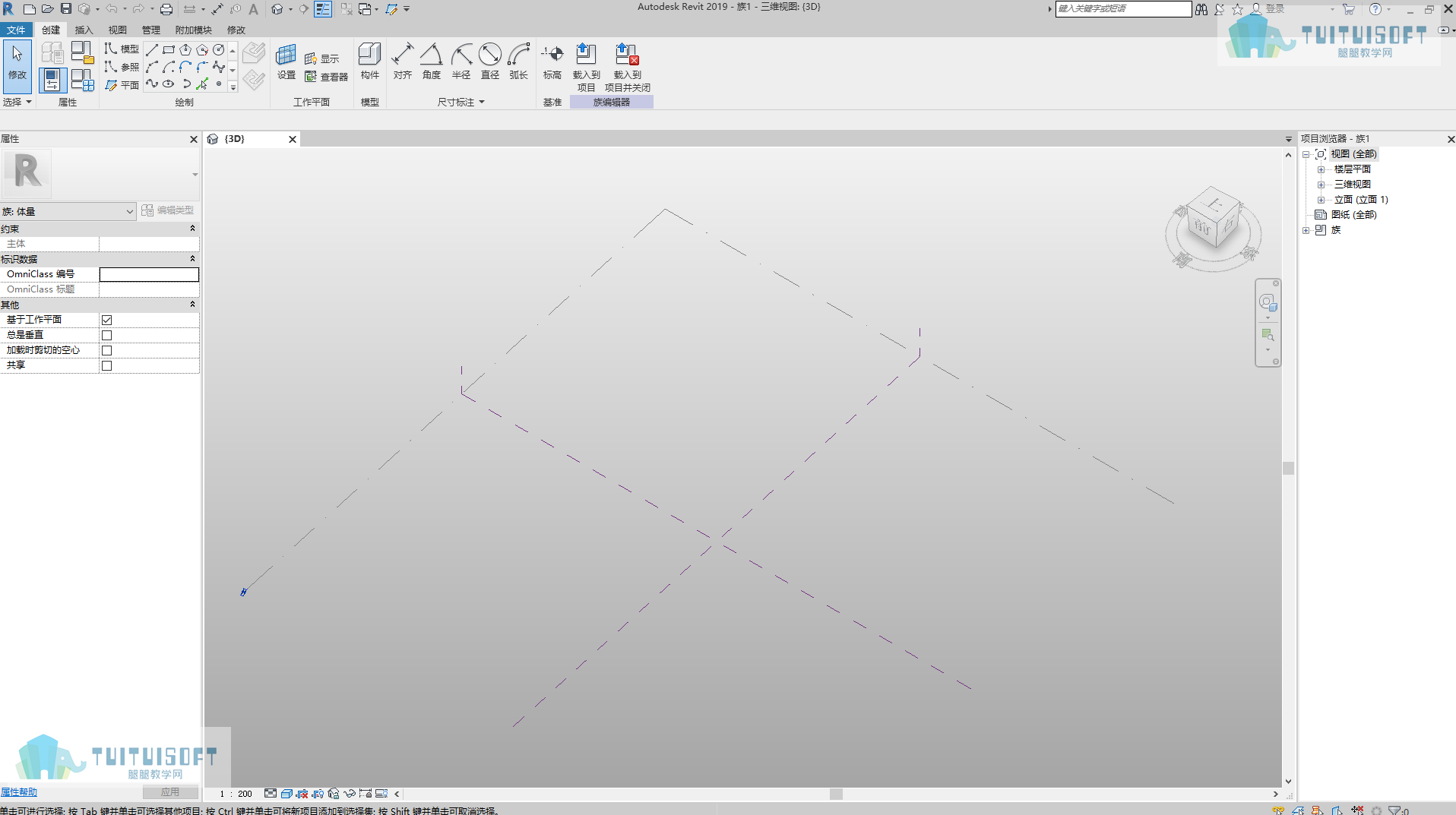Open the work plane Viewer (查看器)
Viewport: 1456px width, 815px height.
[326, 77]
